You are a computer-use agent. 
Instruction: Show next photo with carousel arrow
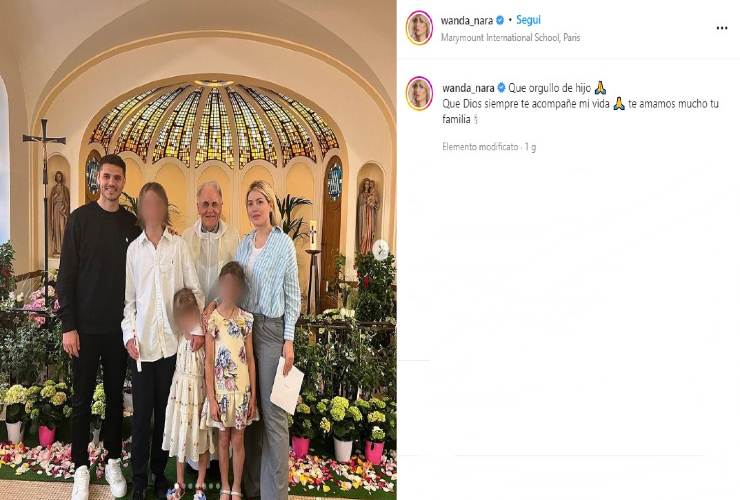pos(380,250)
